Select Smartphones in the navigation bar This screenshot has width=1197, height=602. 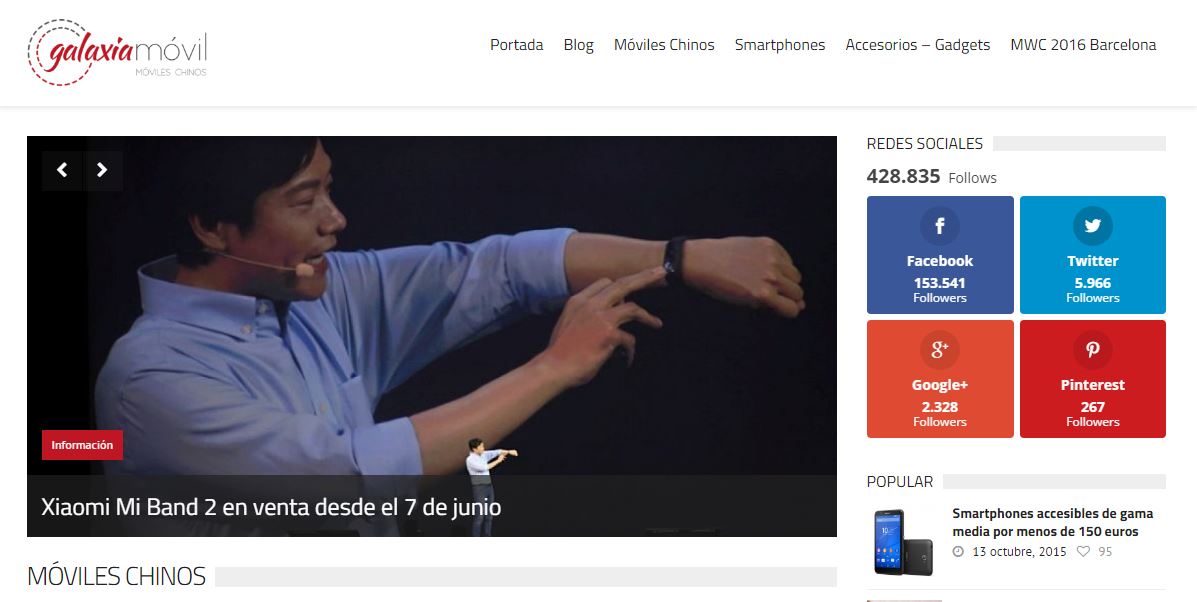coord(780,45)
